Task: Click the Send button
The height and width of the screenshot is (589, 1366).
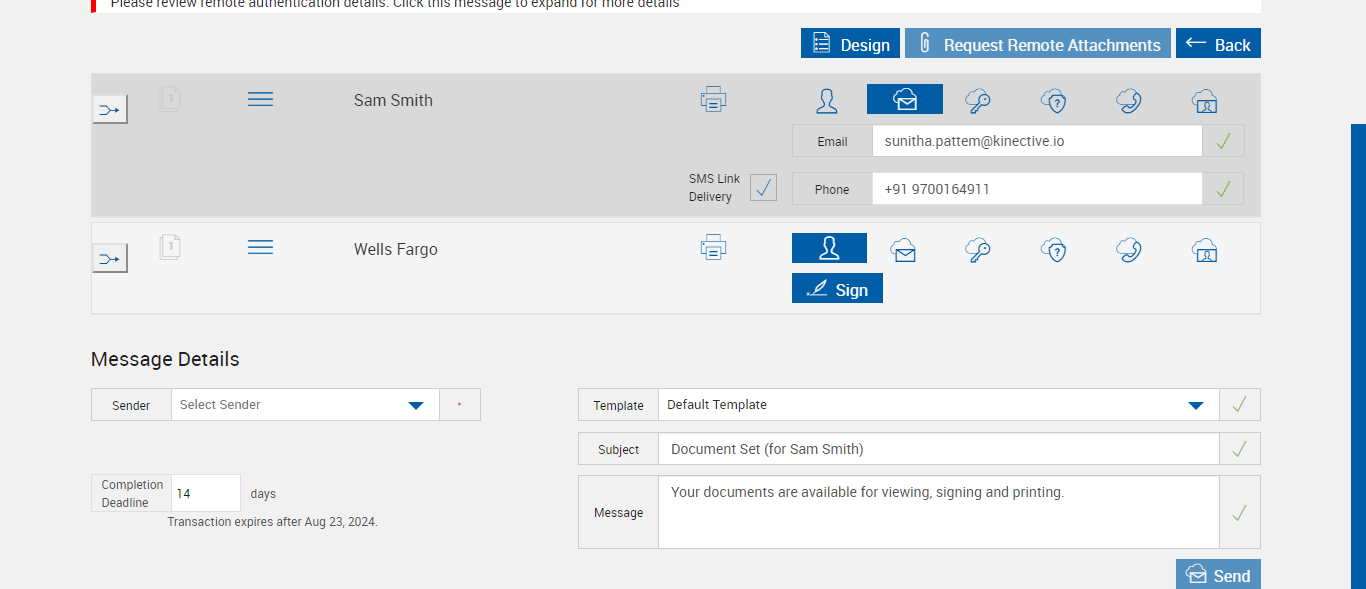Action: pos(1218,575)
